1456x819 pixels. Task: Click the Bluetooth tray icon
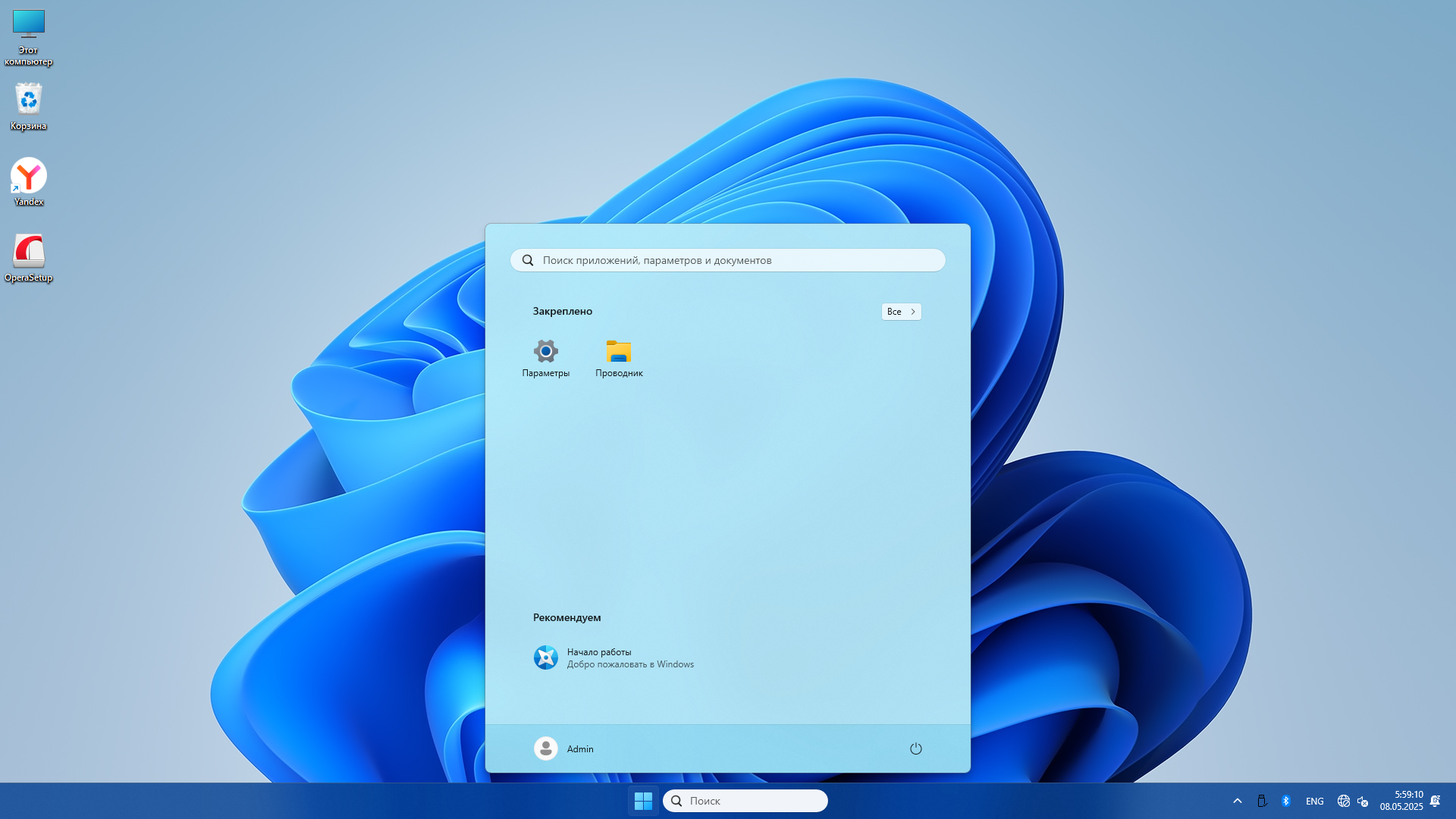click(1285, 801)
